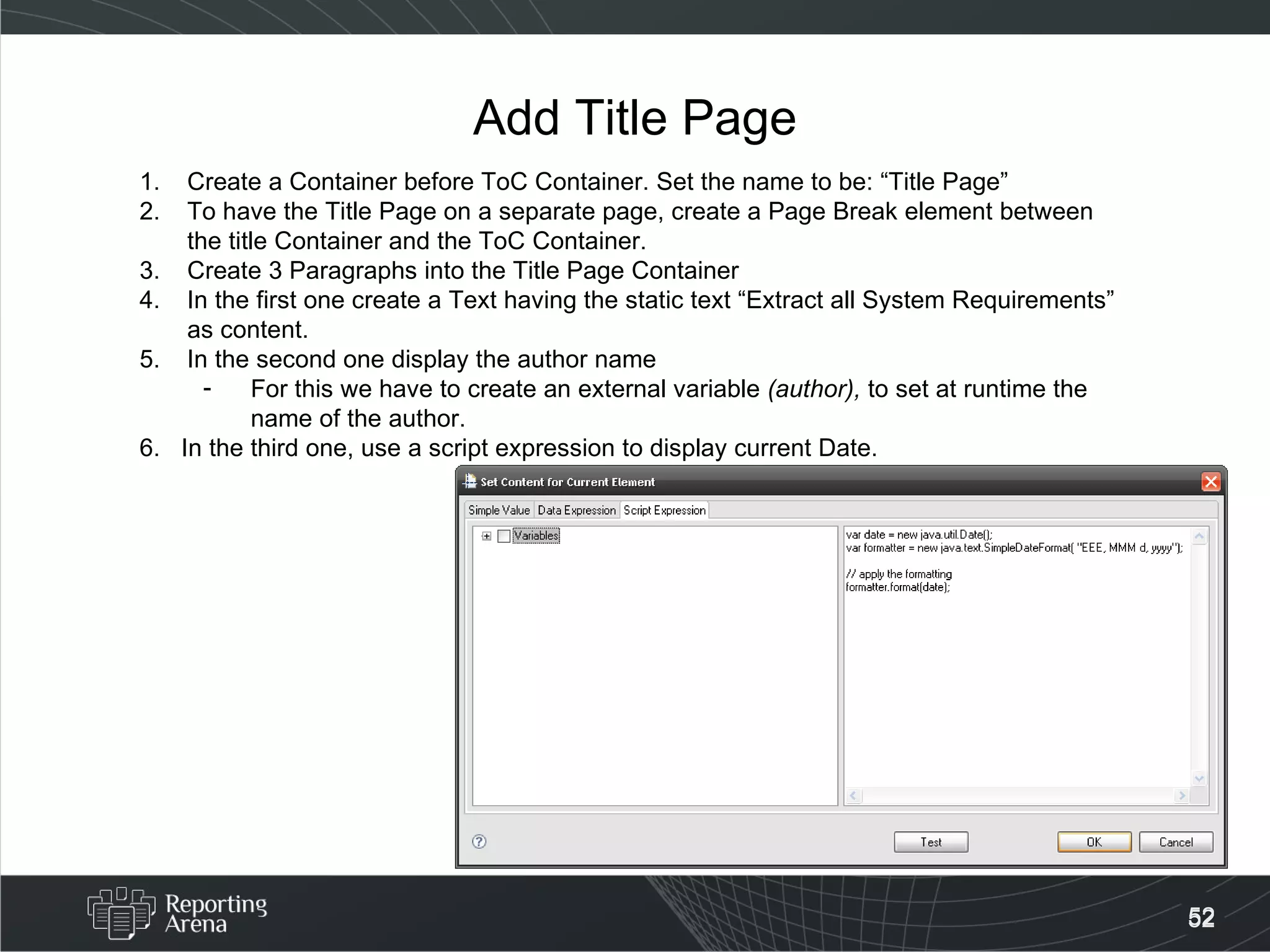Click the script editor scroll left arrow

pyautogui.click(x=854, y=795)
